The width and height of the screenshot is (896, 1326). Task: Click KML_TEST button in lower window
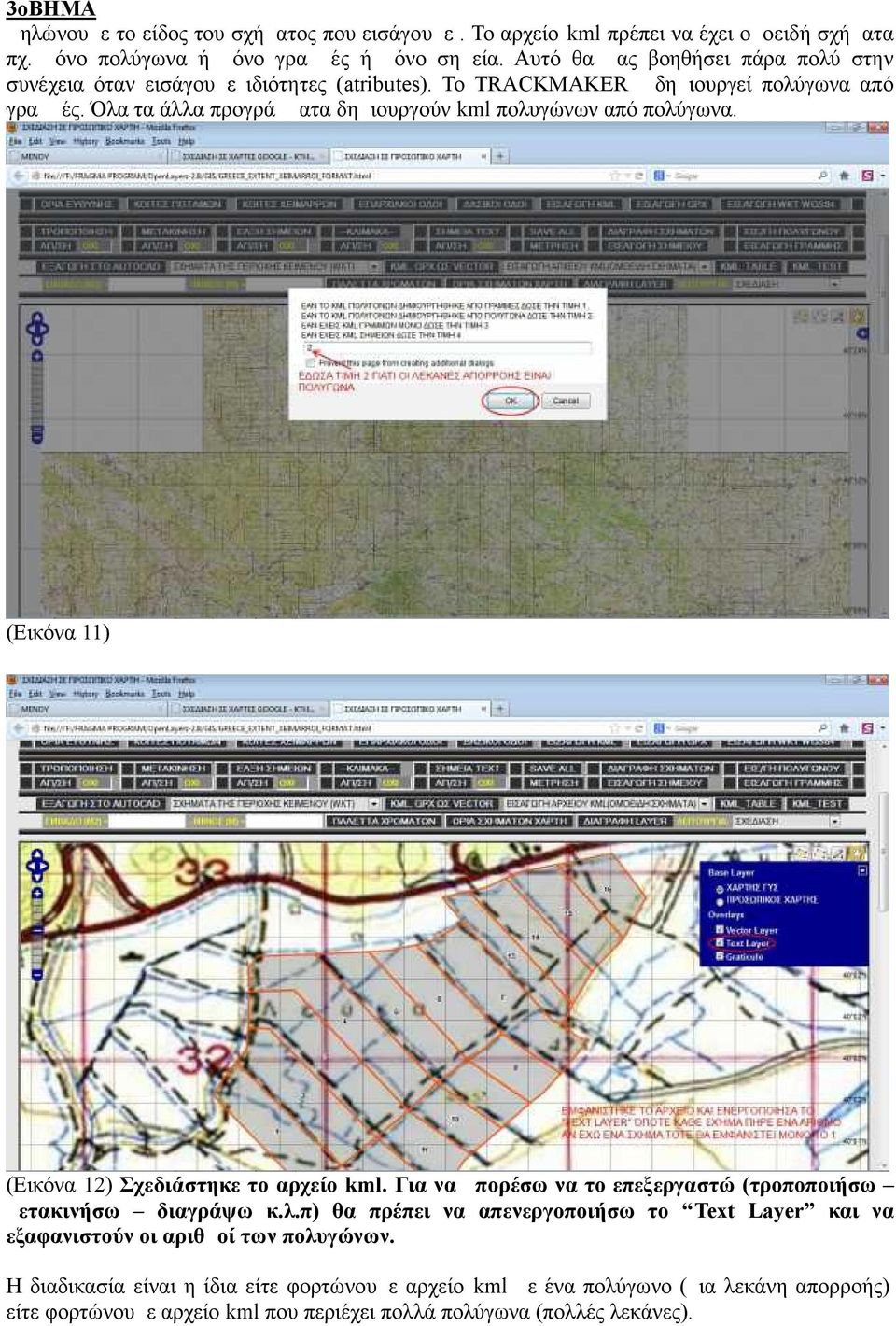point(817,804)
